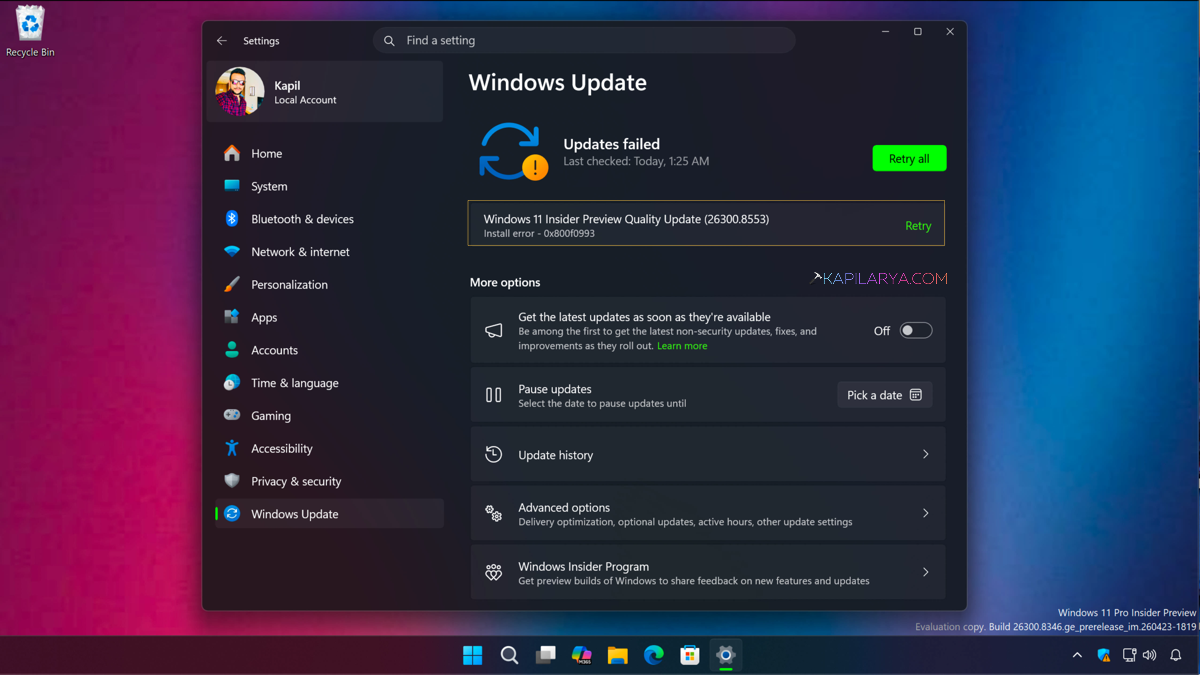Click the search magnifier icon in Settings
The height and width of the screenshot is (675, 1200).
tap(389, 41)
